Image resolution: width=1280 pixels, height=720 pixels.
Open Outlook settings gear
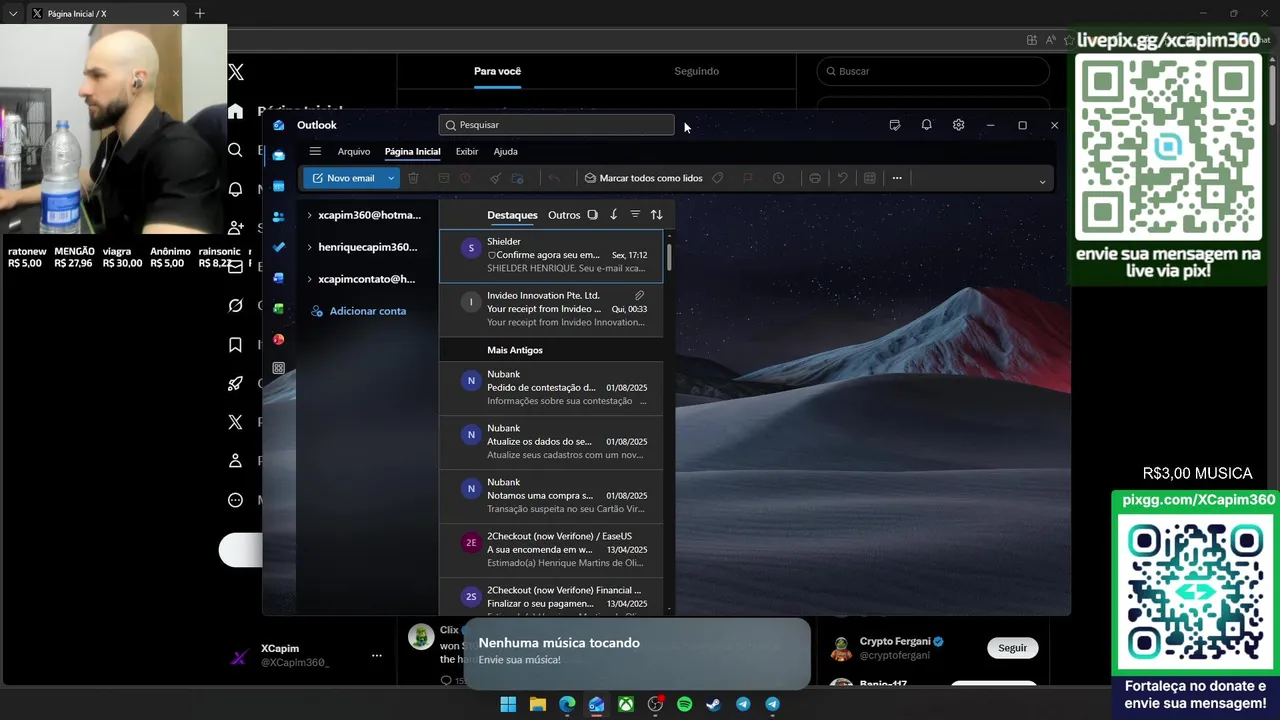coord(958,125)
